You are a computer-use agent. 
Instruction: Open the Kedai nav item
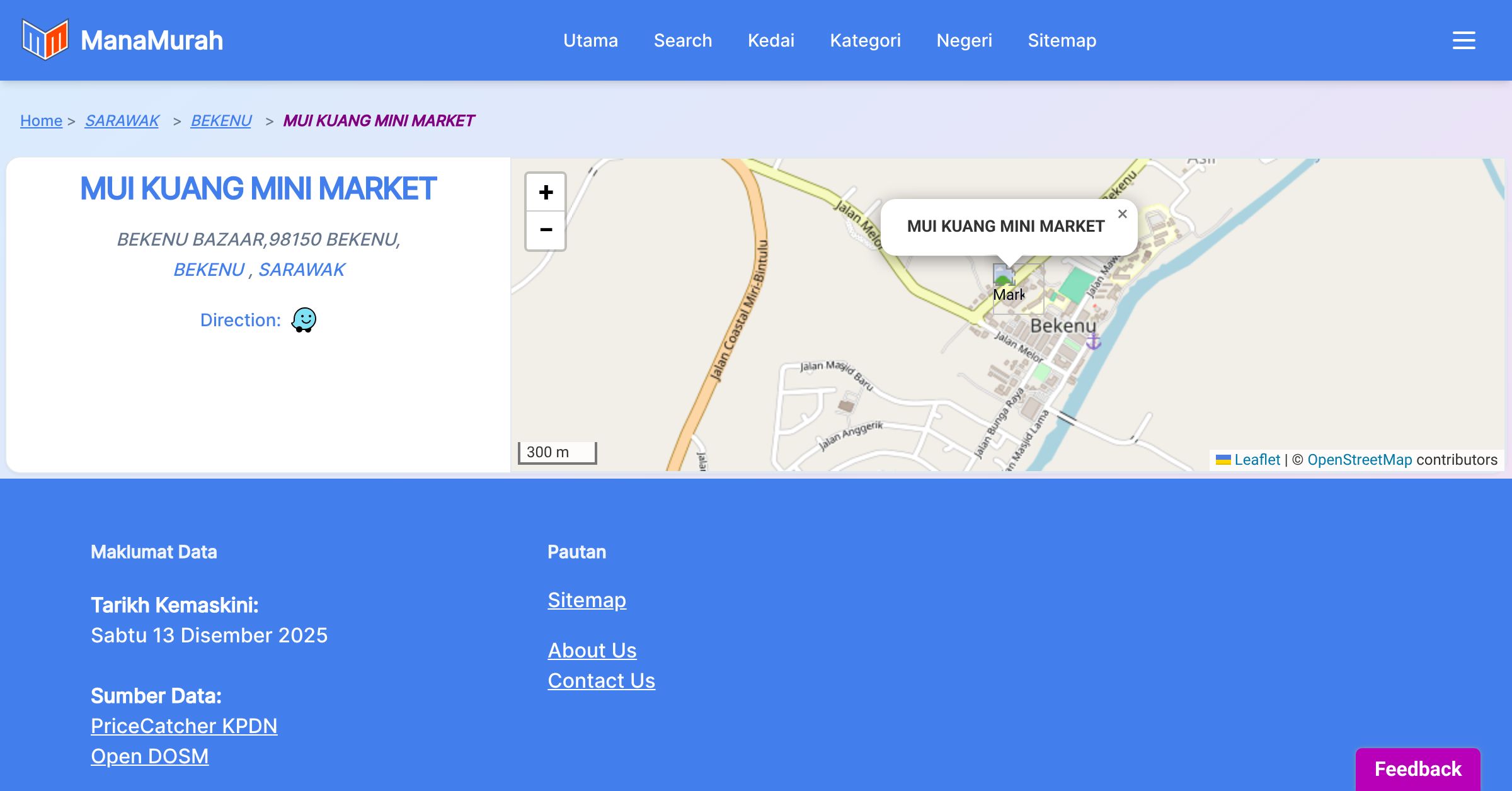(x=770, y=40)
